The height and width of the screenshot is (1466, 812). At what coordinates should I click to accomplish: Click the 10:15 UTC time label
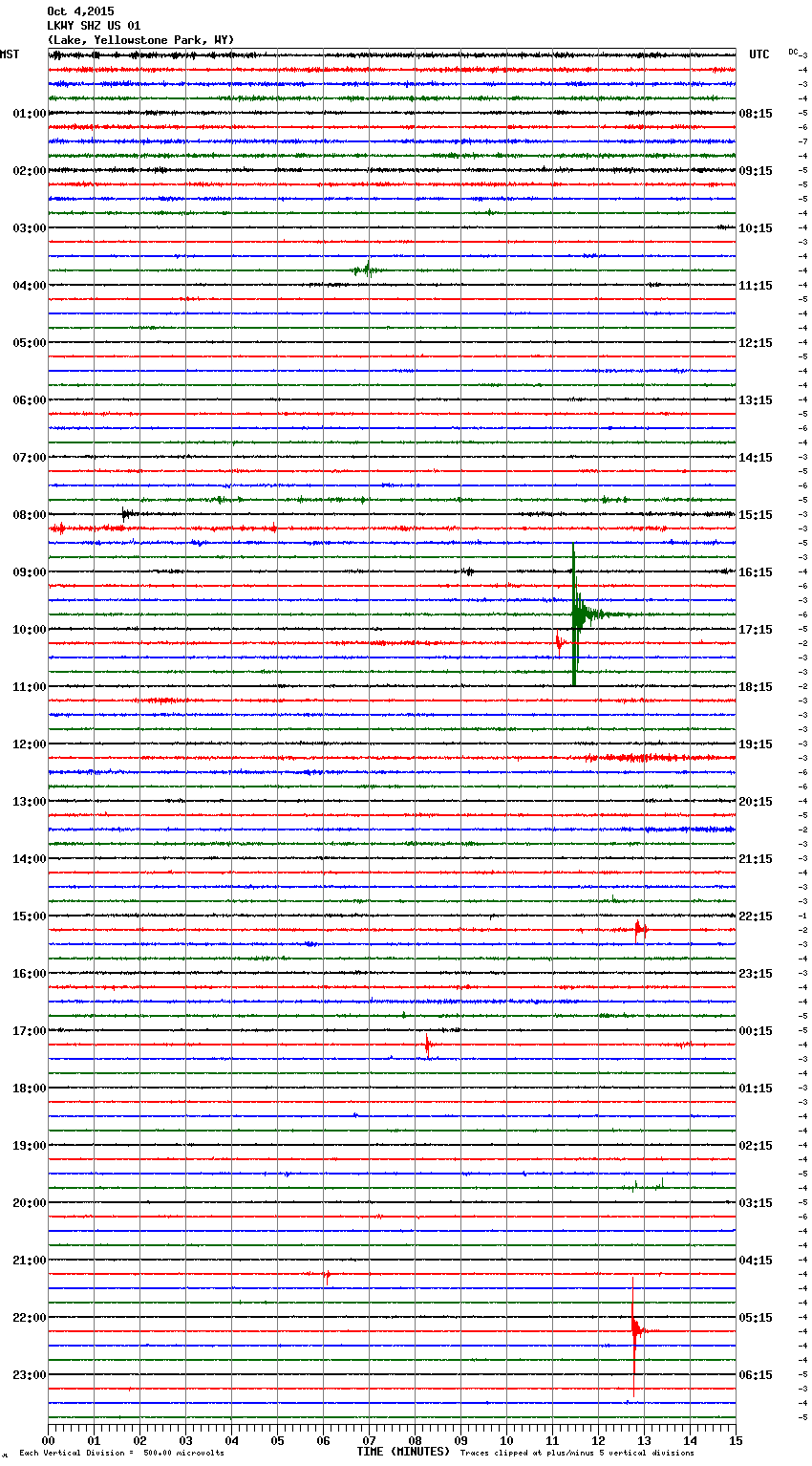pyautogui.click(x=756, y=228)
